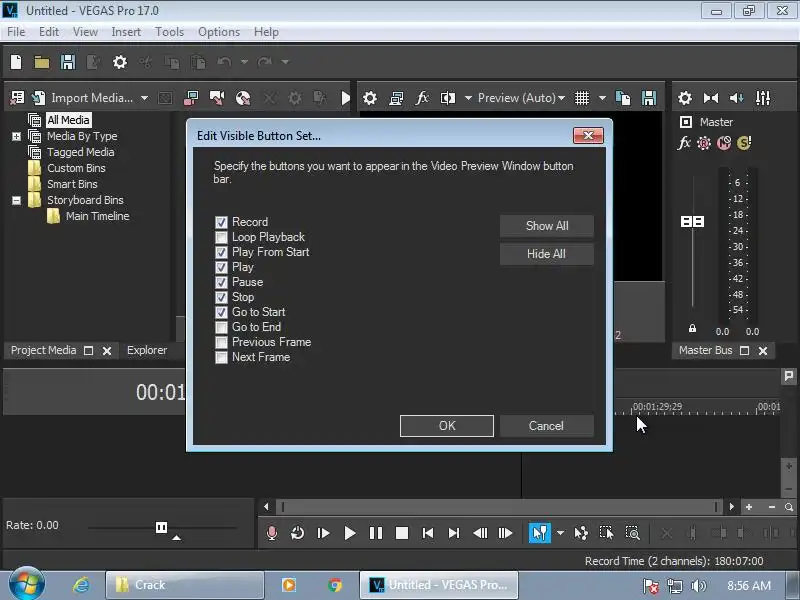Viewport: 800px width, 600px height.
Task: Uncheck the Record checkbox
Action: (x=221, y=222)
